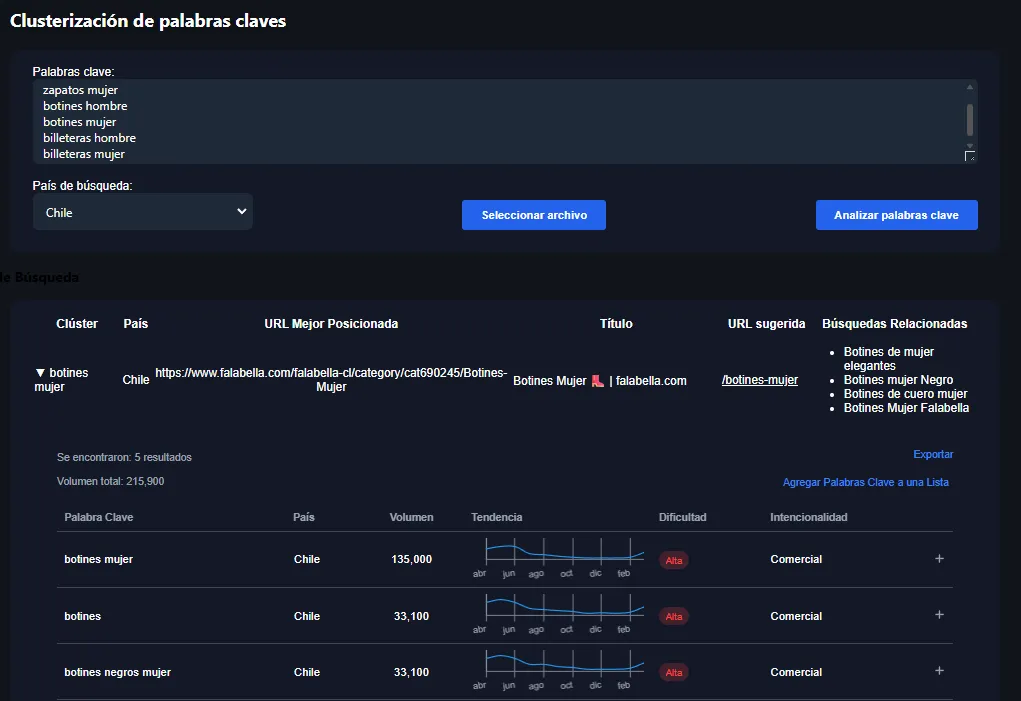Sort by the Volumen column header
1021x701 pixels.
411,517
